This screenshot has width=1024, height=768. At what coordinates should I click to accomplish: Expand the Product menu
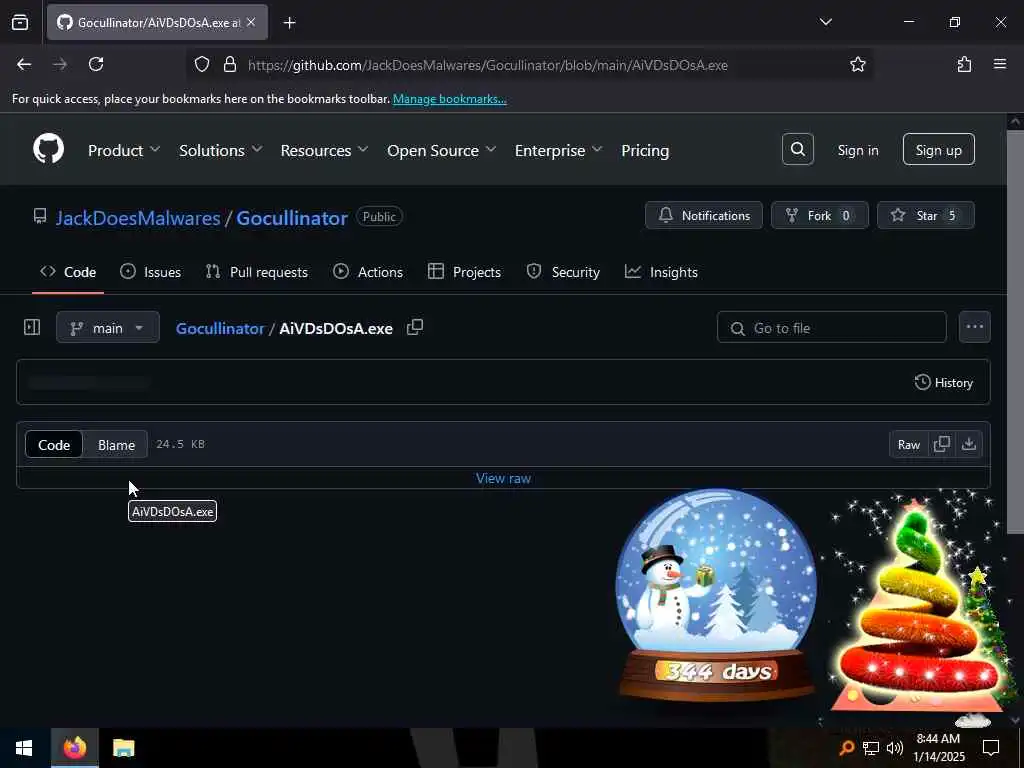click(124, 150)
